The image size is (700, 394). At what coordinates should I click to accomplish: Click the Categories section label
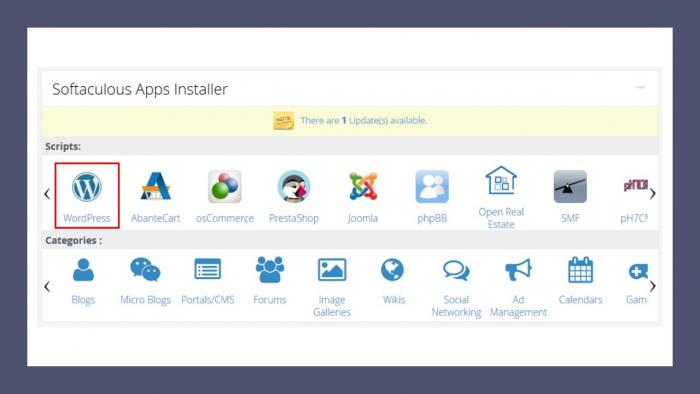74,241
